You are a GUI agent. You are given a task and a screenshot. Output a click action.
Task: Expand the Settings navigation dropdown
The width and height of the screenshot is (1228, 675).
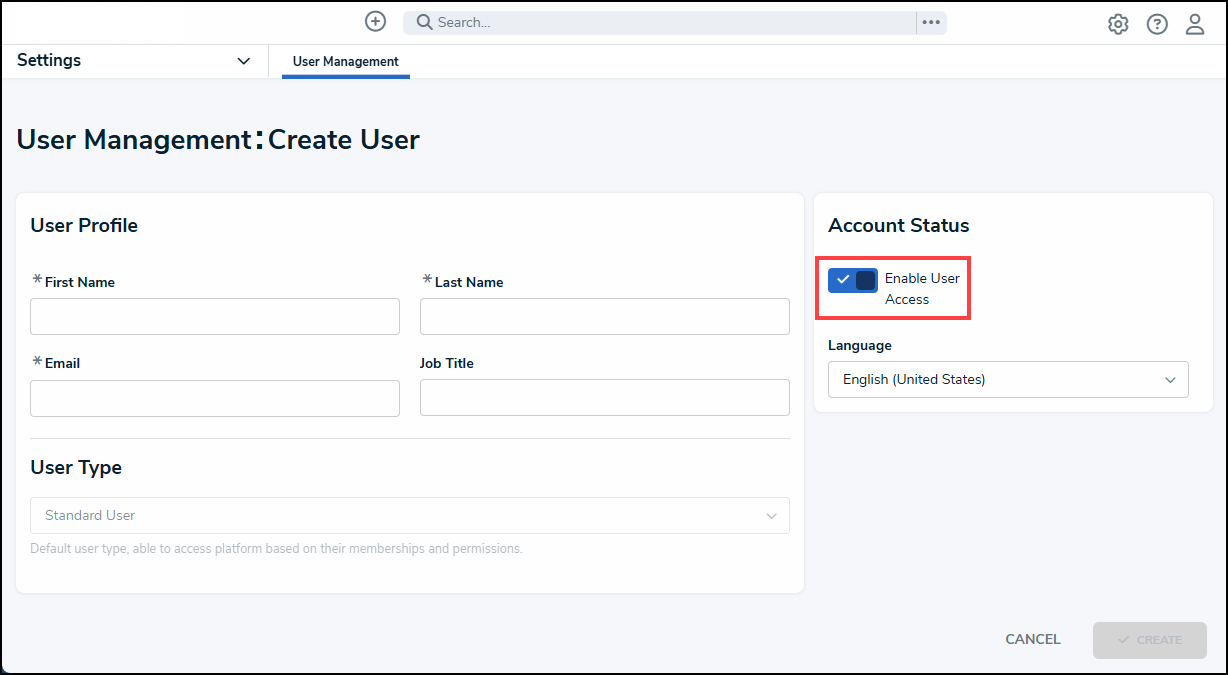click(134, 61)
